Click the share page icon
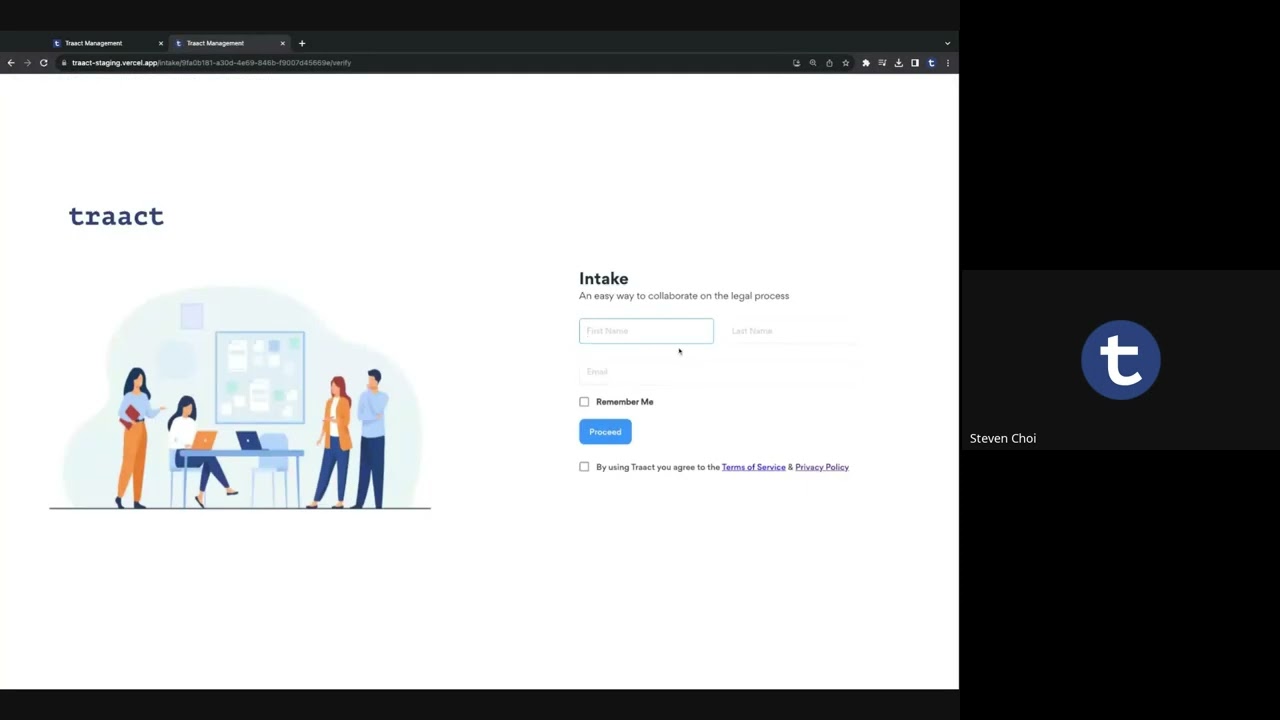Viewport: 1280px width, 720px height. click(829, 63)
